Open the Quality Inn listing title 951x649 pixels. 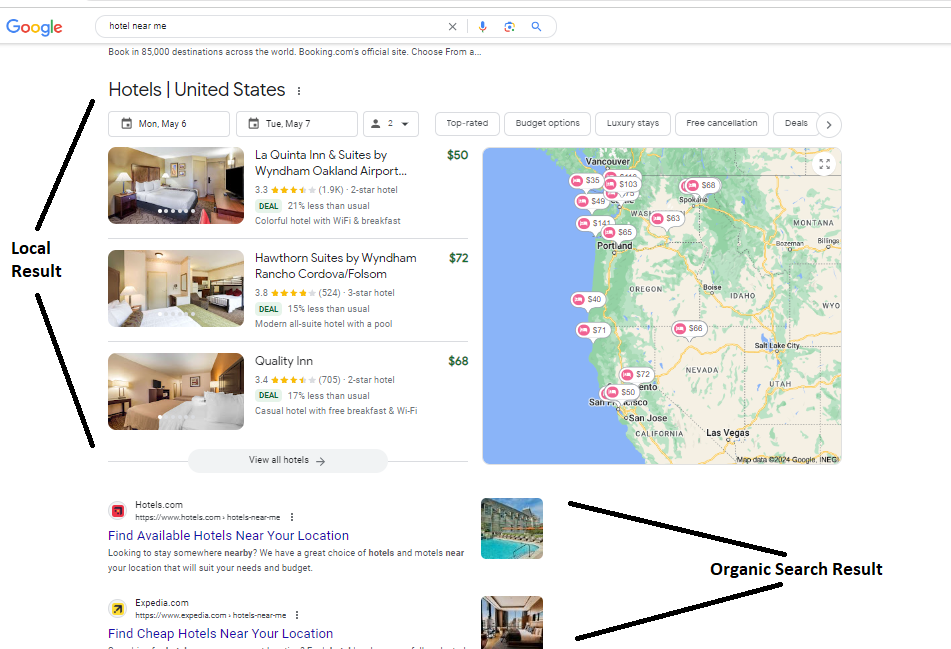[284, 361]
